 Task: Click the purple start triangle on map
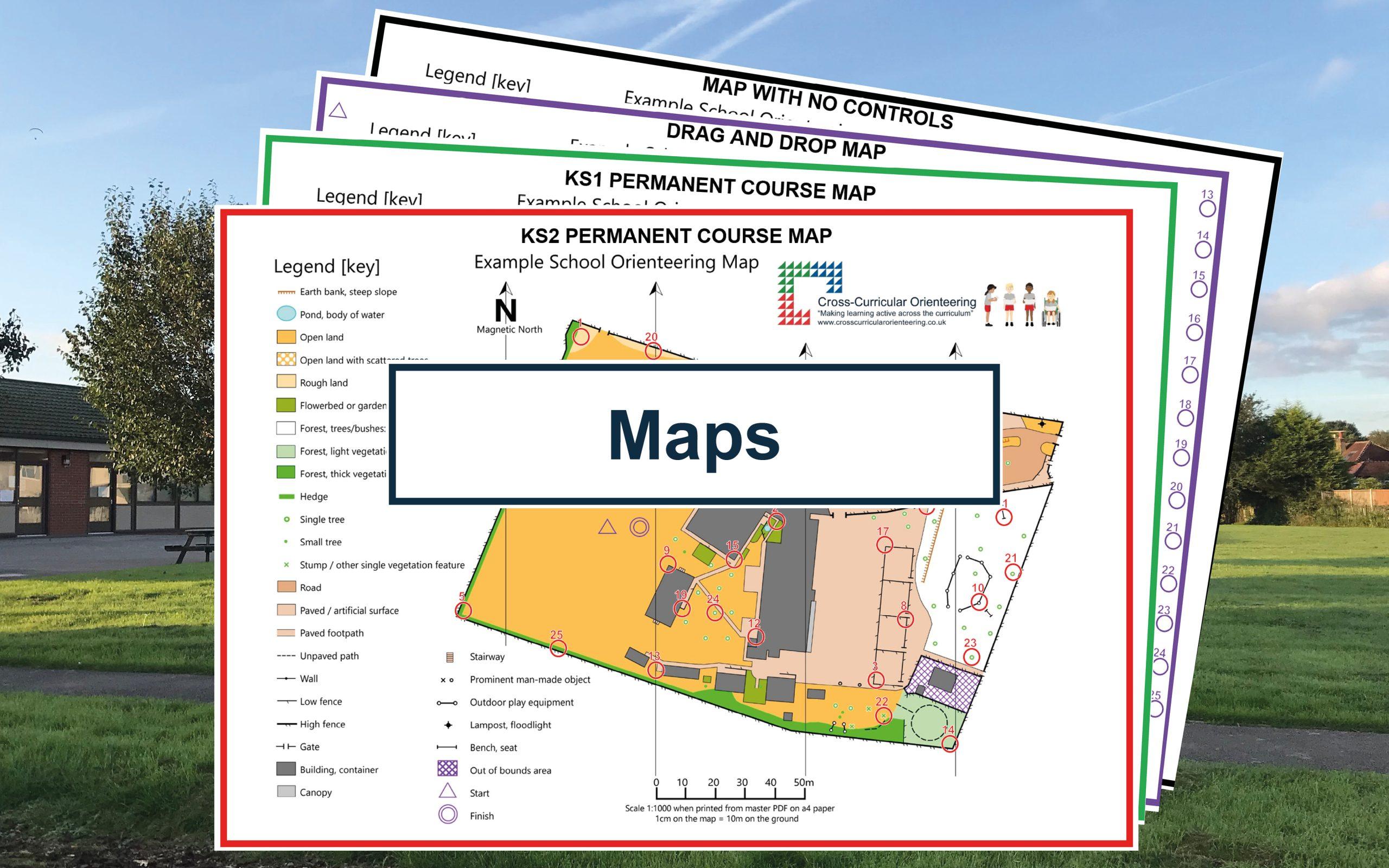click(x=607, y=527)
